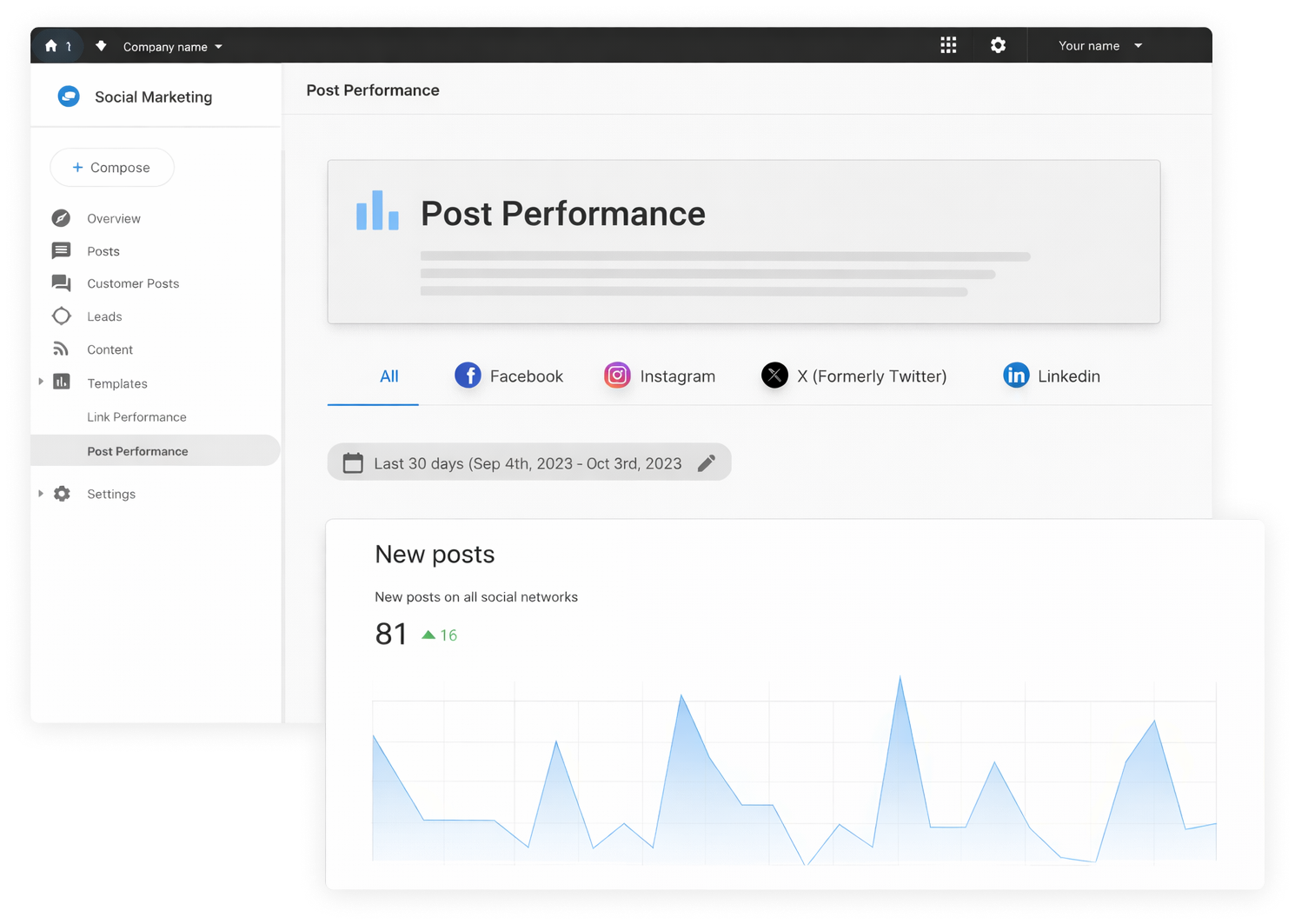Open Link Performance from the sidebar
The width and height of the screenshot is (1295, 924).
pyautogui.click(x=136, y=416)
